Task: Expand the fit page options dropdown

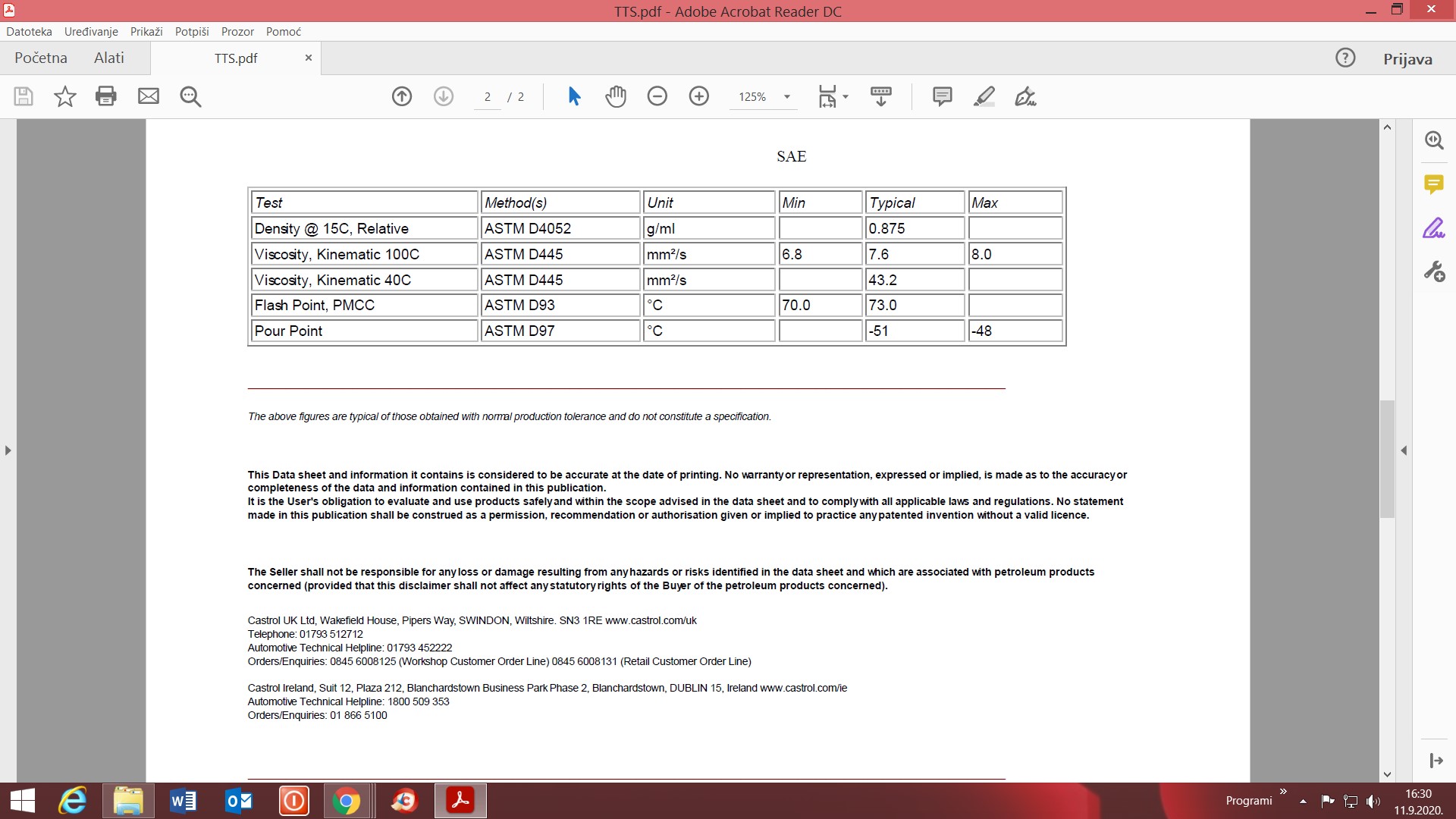Action: coord(846,97)
